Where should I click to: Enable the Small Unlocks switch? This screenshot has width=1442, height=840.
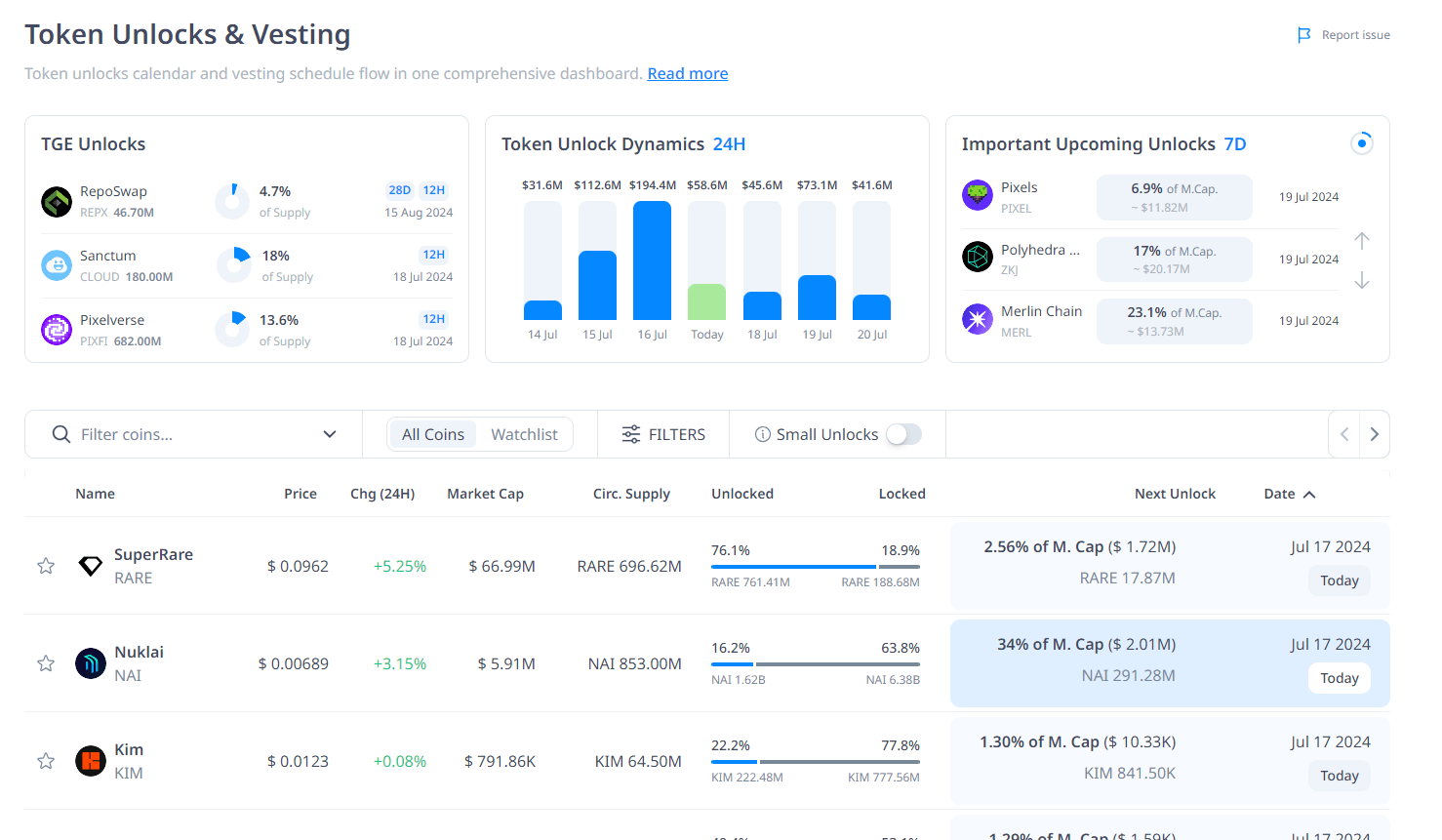903,434
